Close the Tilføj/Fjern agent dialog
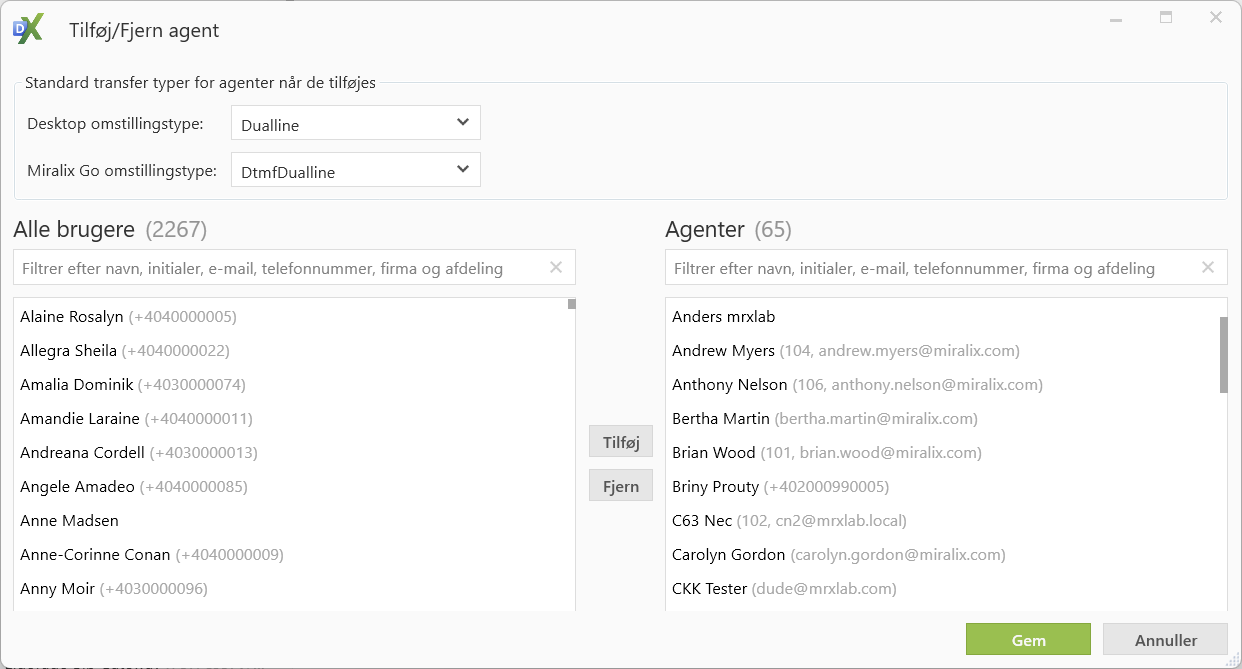Viewport: 1242px width, 669px height. click(x=1216, y=18)
